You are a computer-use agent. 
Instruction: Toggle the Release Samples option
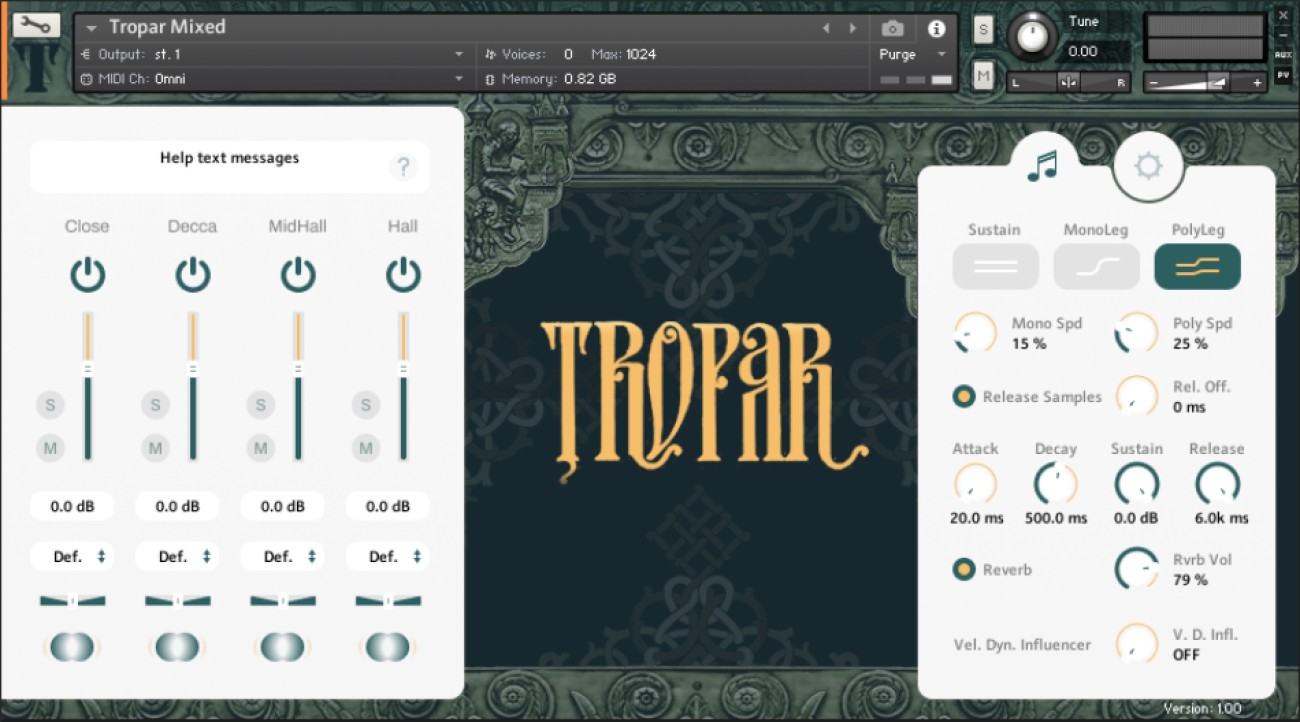click(x=963, y=396)
